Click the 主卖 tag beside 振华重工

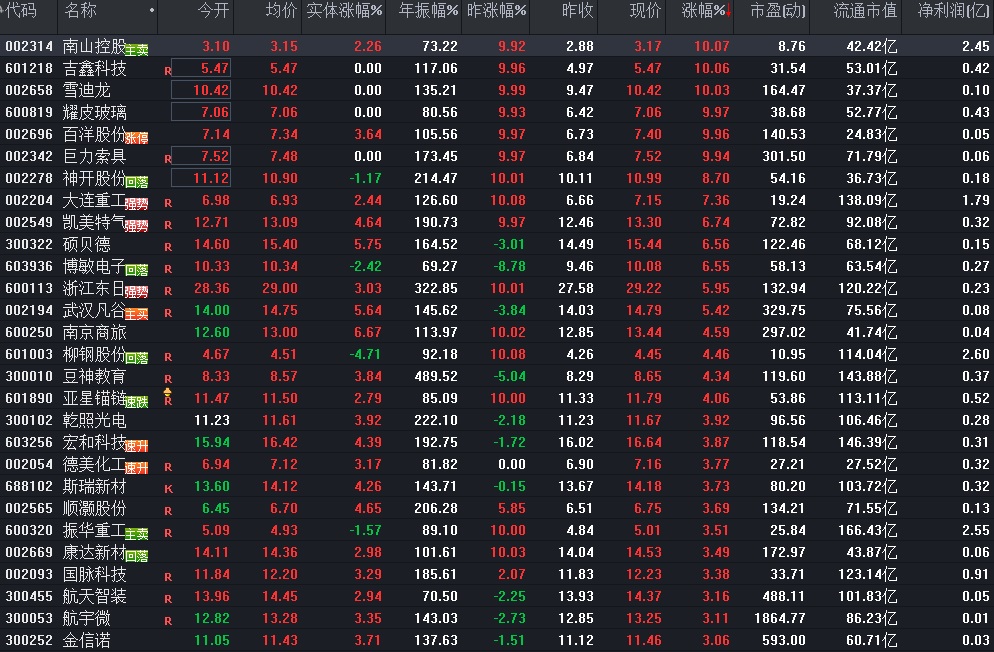coord(136,535)
